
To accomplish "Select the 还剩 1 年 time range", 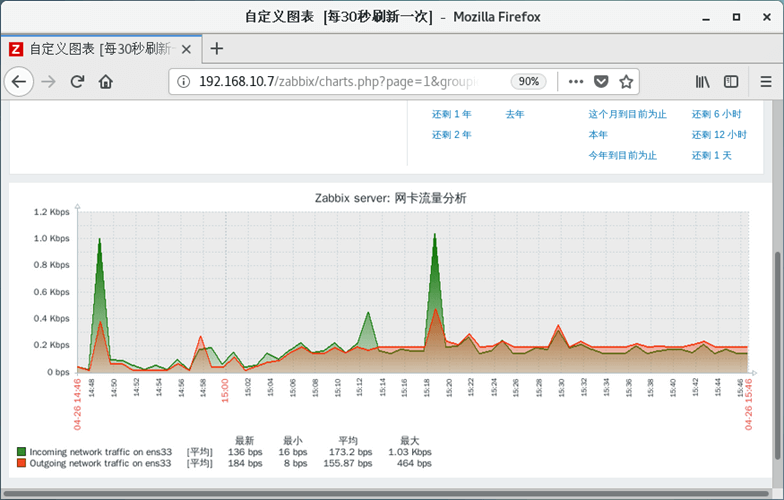I will pos(452,114).
